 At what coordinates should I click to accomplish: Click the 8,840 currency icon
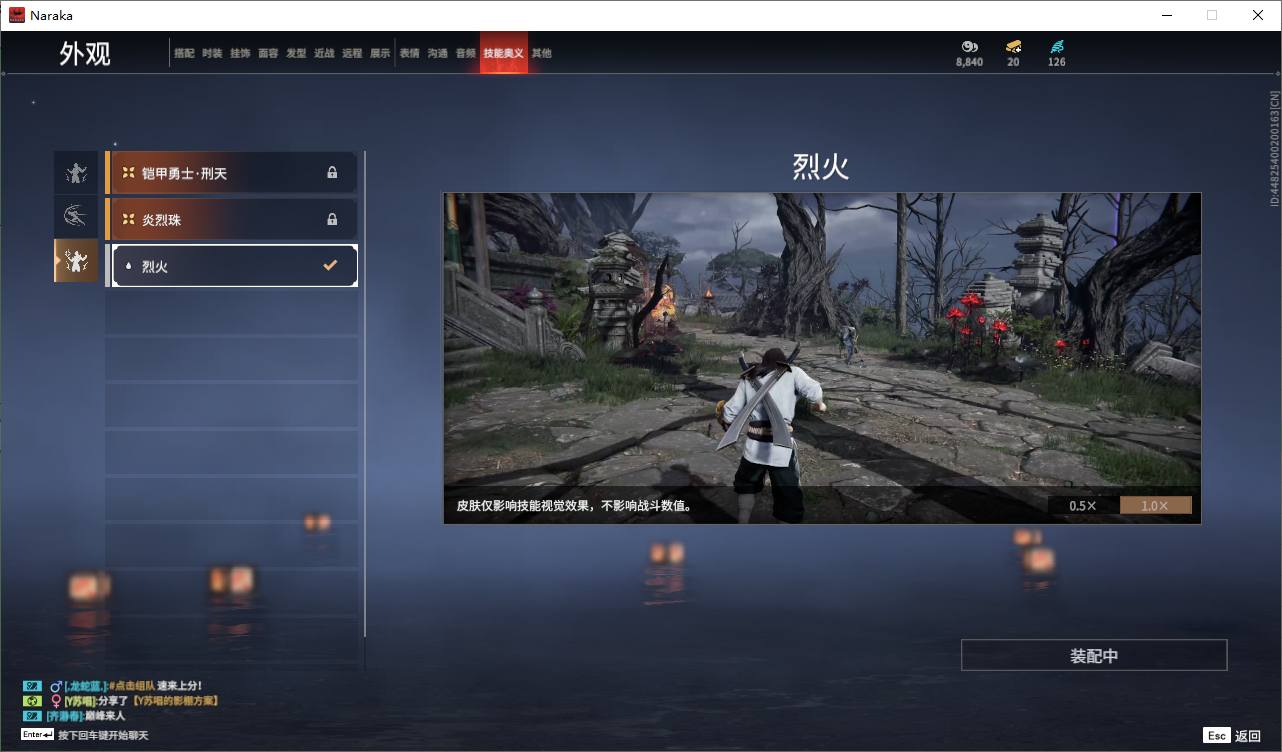969,46
